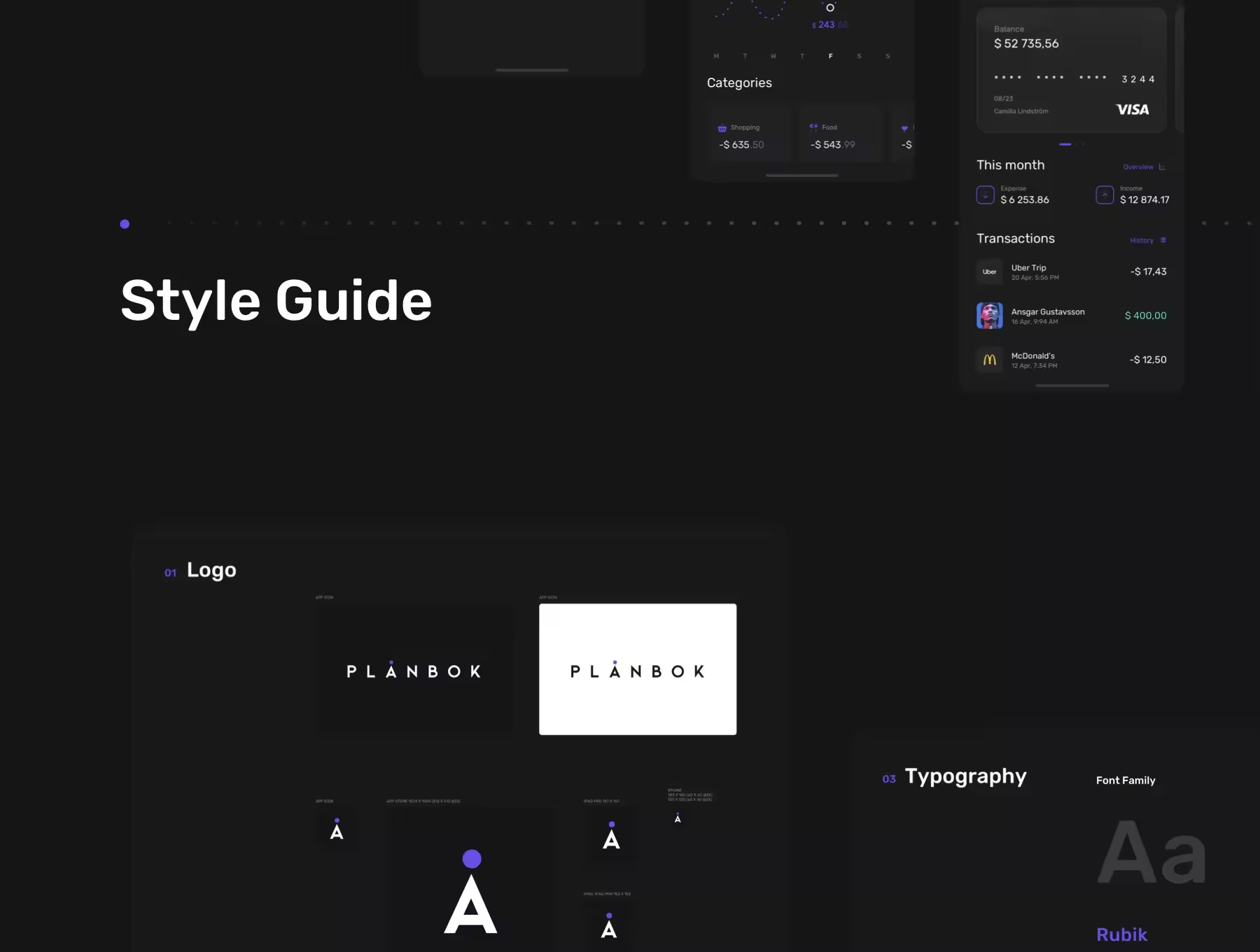This screenshot has width=1260, height=952.
Task: Select Wednesday on the weekday chart
Action: click(x=773, y=56)
